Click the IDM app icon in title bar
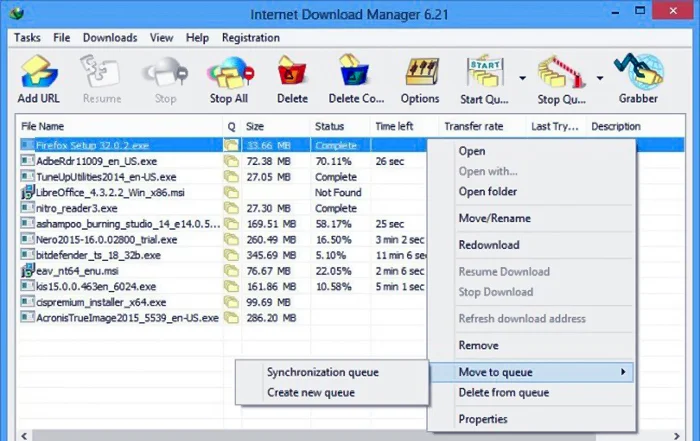The width and height of the screenshot is (700, 441). (16, 13)
